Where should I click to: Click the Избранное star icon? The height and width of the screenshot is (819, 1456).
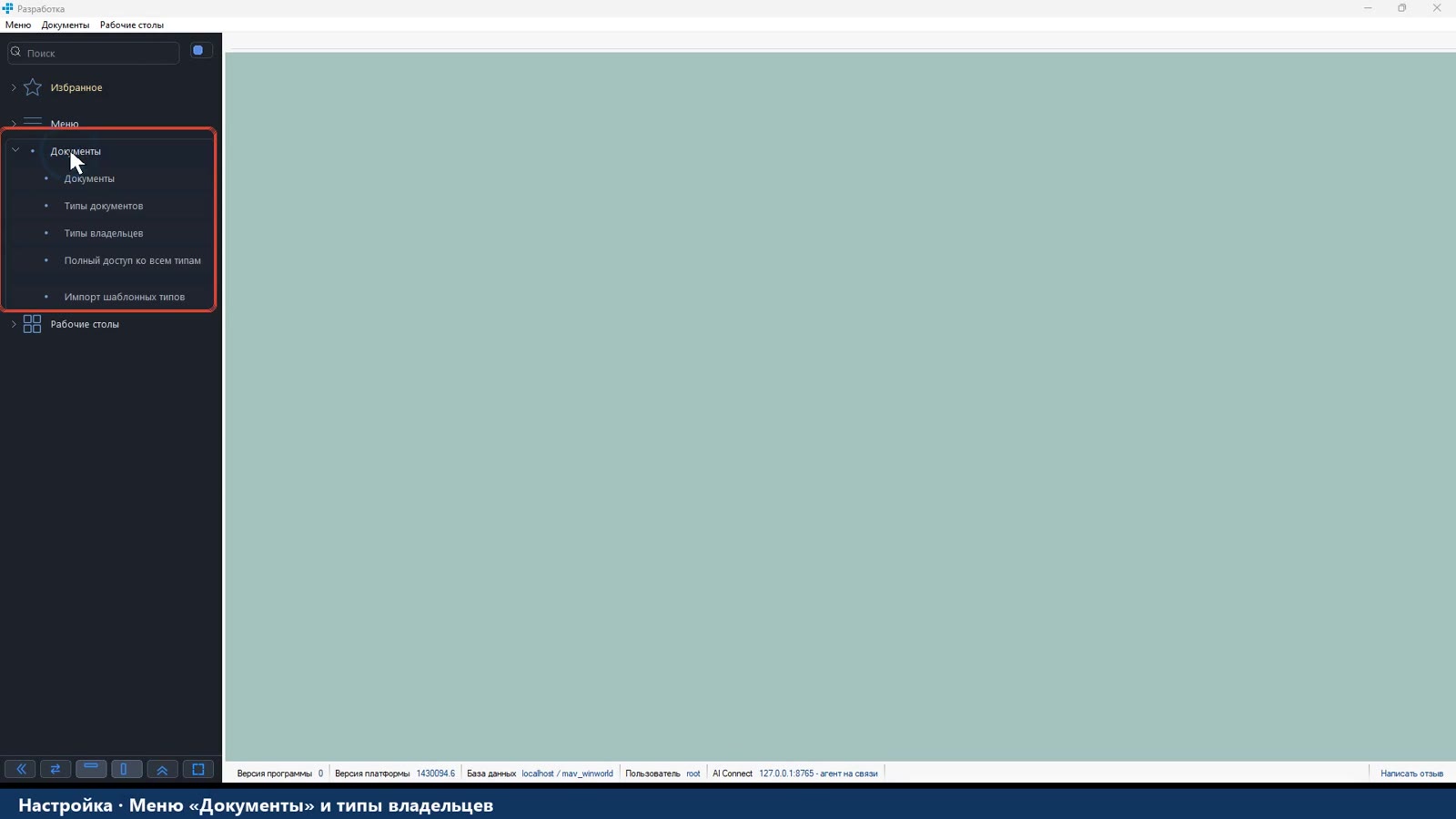pos(33,87)
